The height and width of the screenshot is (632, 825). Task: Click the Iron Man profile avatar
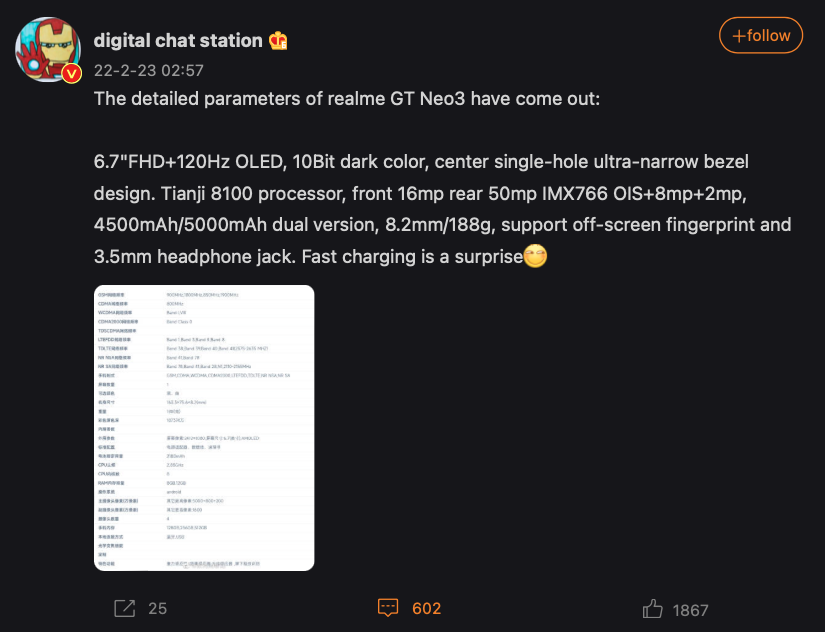coord(47,48)
